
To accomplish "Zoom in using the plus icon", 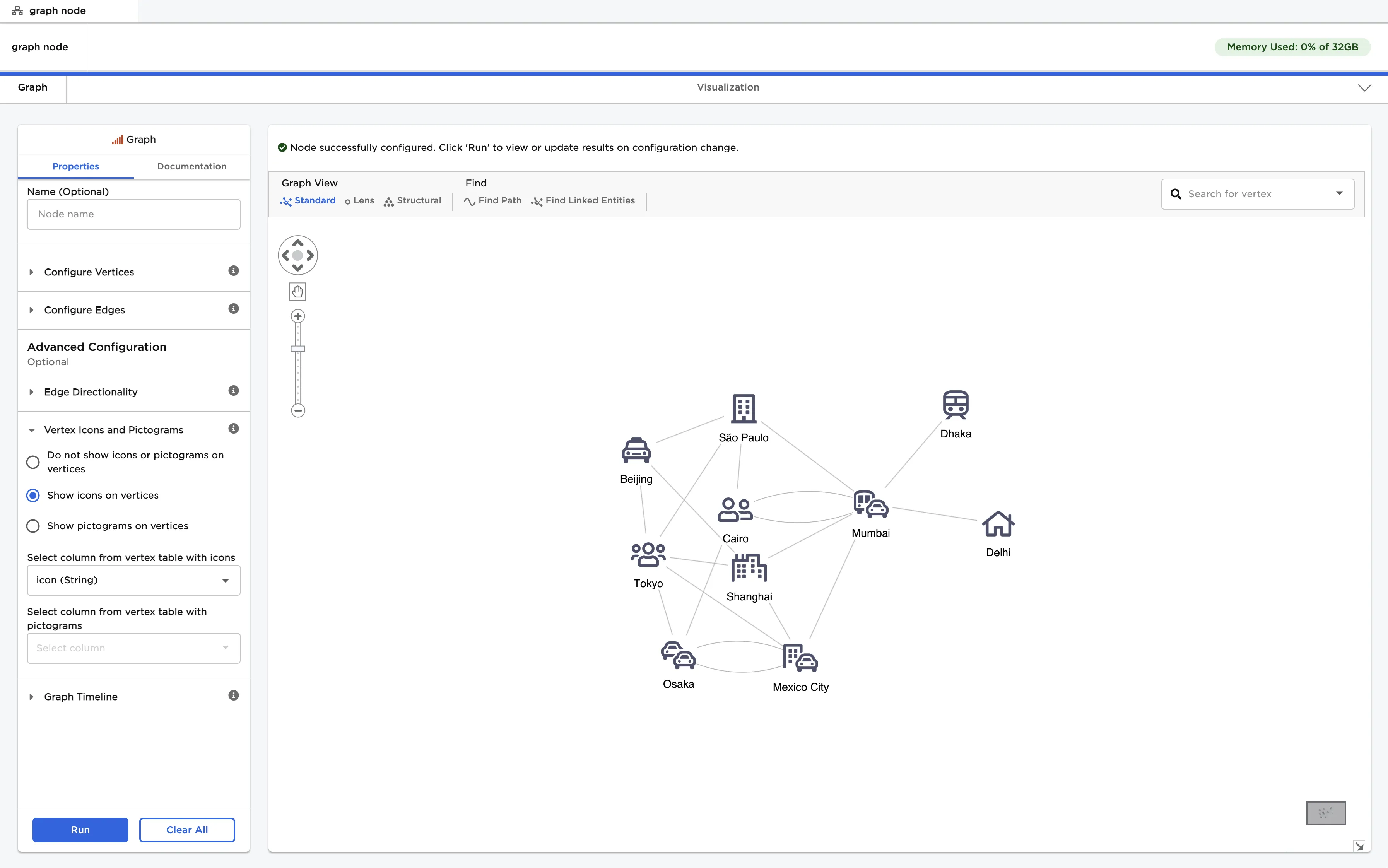I will click(297, 316).
